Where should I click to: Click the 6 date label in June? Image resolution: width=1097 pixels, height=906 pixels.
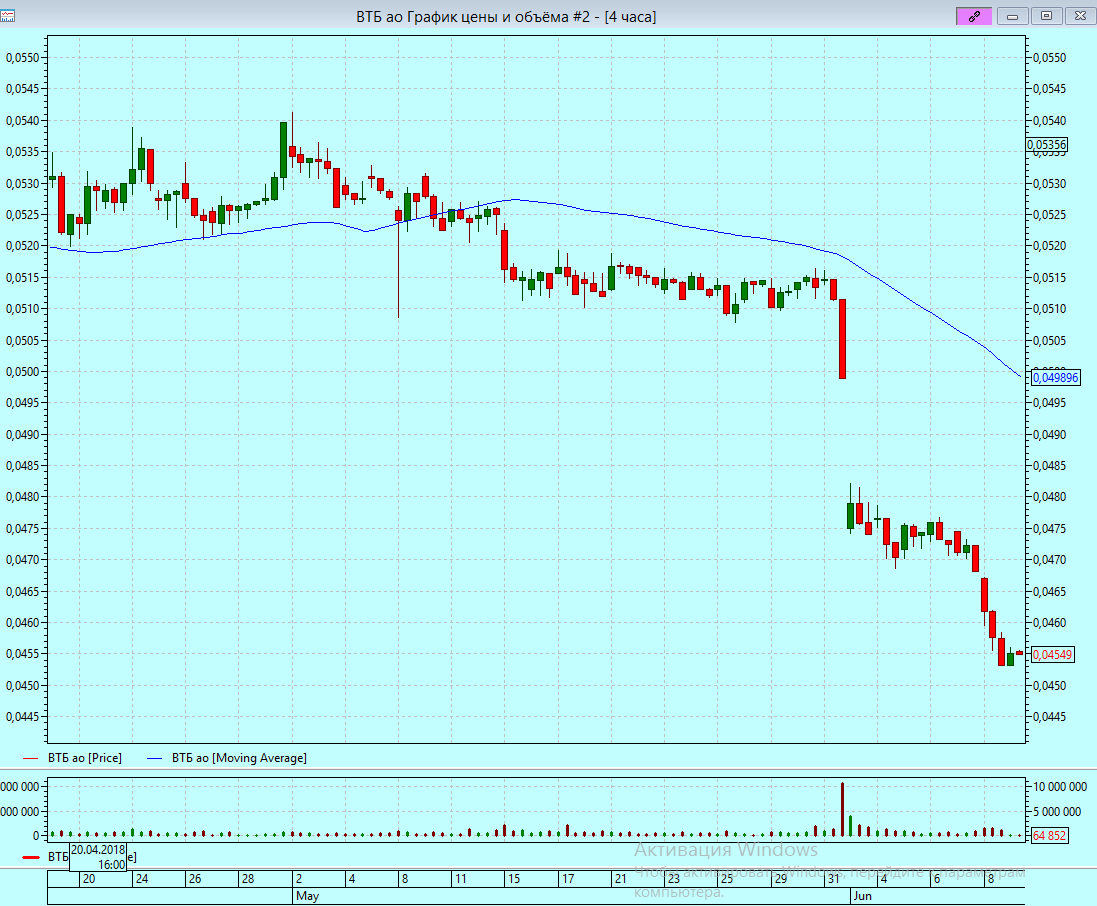point(937,879)
